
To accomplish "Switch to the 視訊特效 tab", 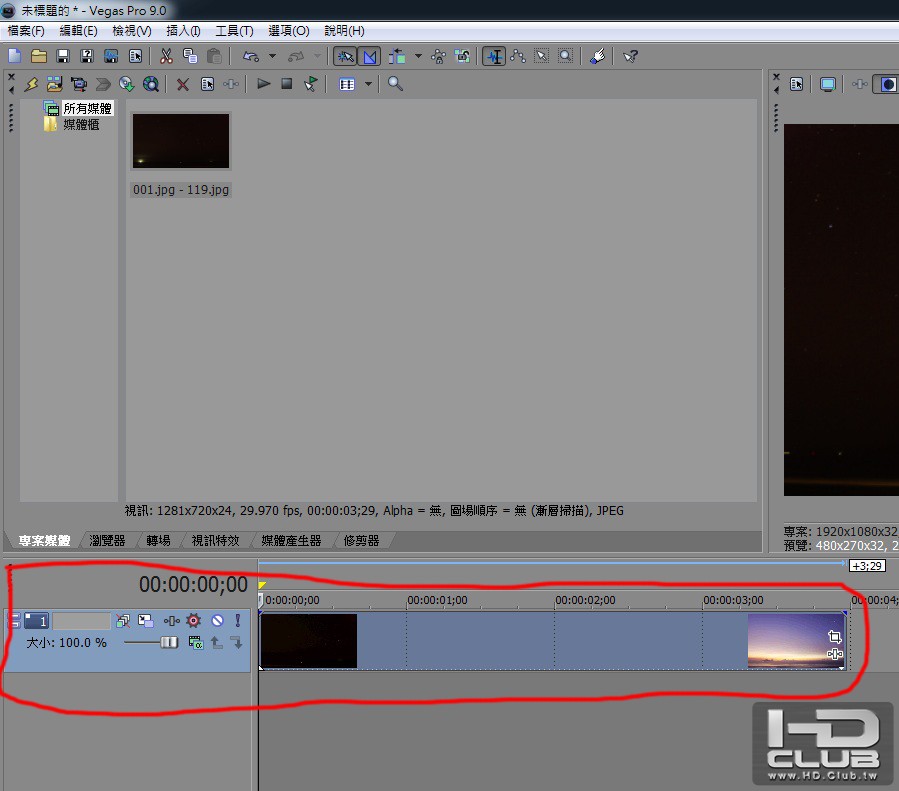I will coord(216,541).
